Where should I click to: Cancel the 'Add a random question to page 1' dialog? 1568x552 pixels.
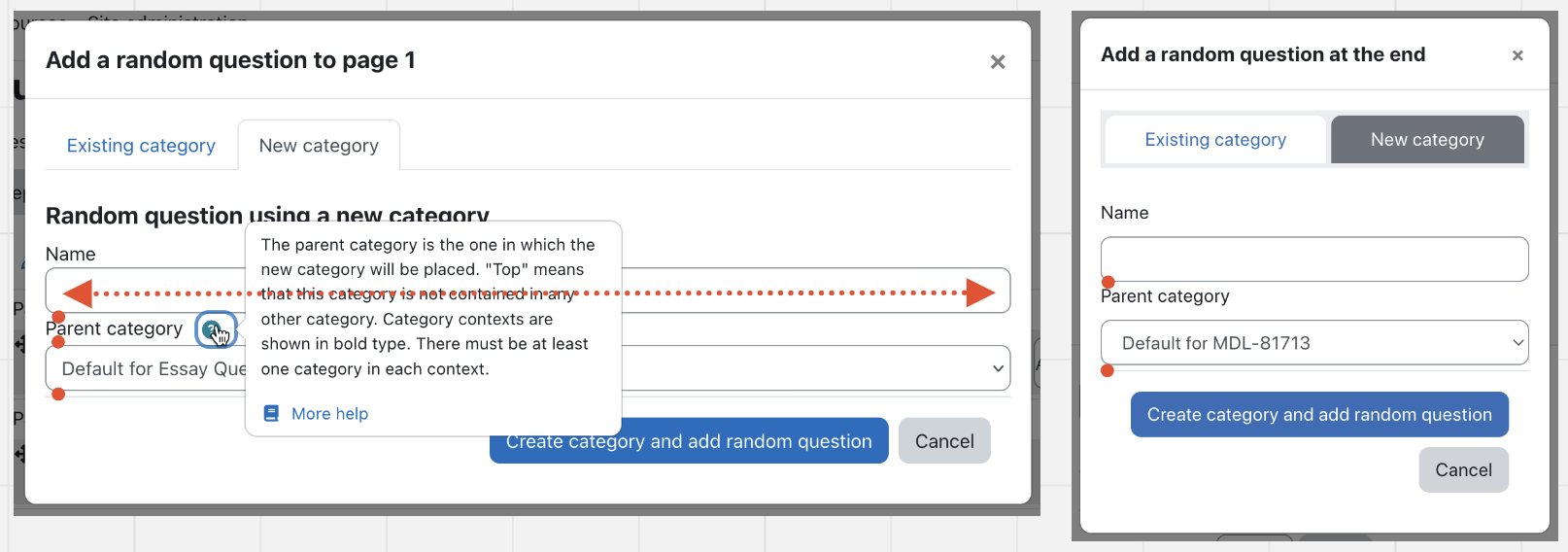coord(944,441)
